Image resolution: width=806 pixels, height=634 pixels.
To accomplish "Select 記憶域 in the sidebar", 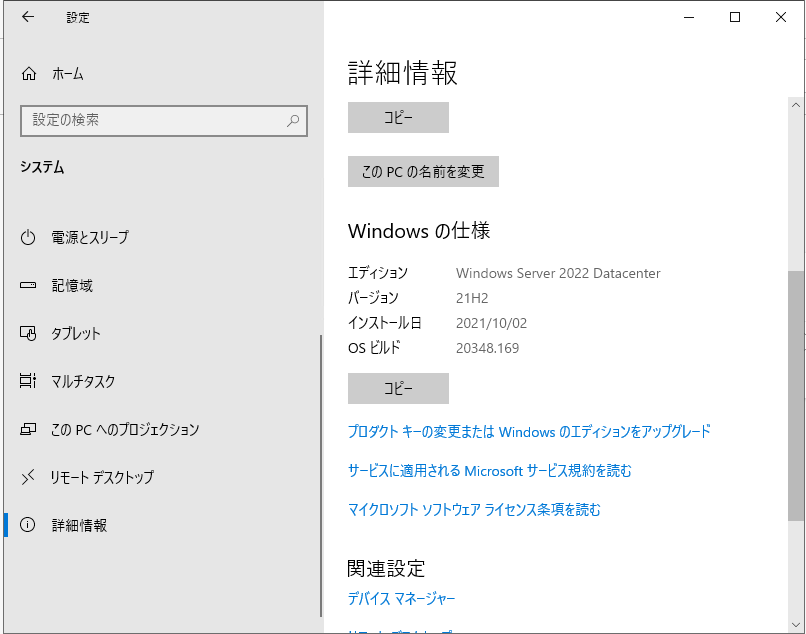I will click(161, 285).
